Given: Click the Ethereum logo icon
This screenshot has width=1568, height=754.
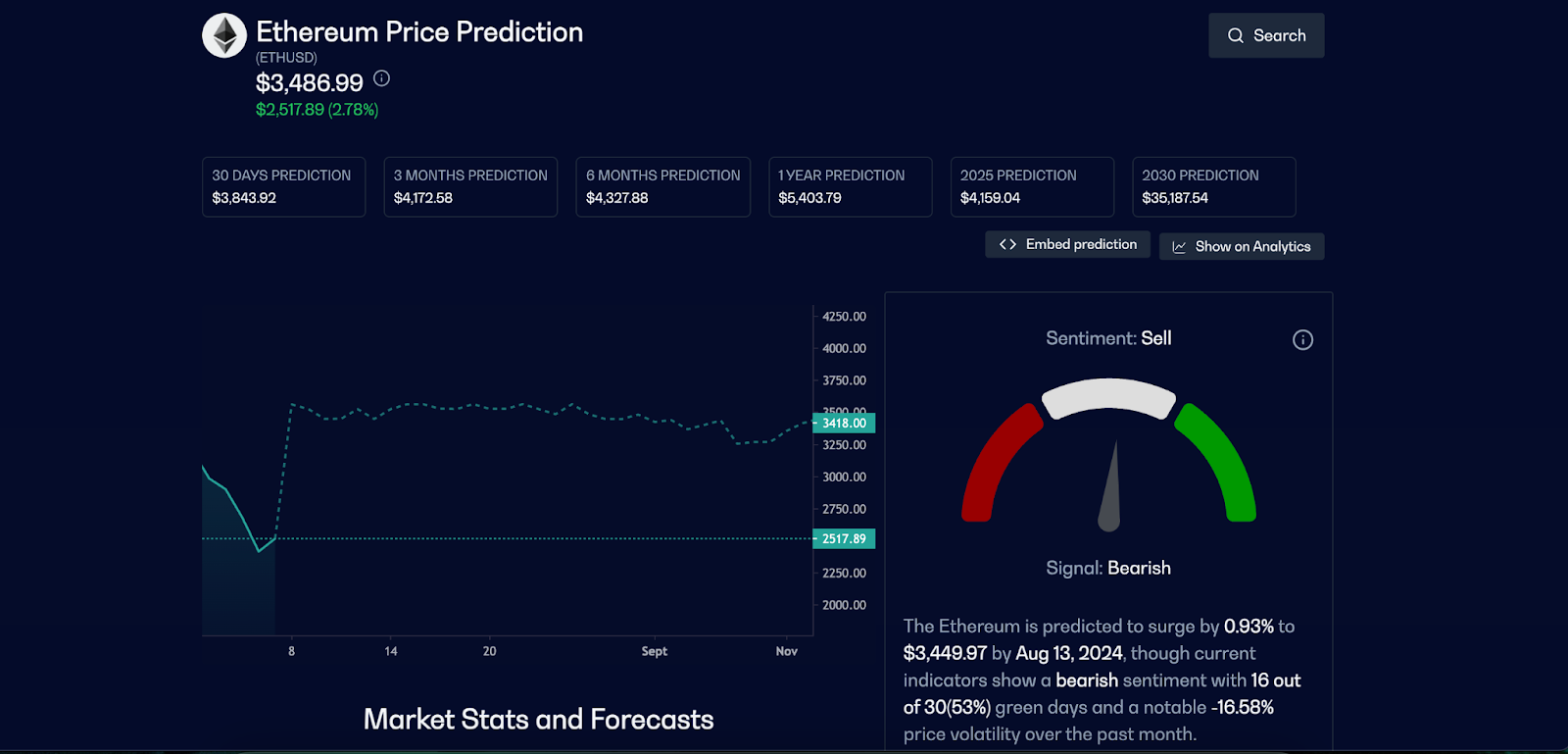Looking at the screenshot, I should click(224, 35).
